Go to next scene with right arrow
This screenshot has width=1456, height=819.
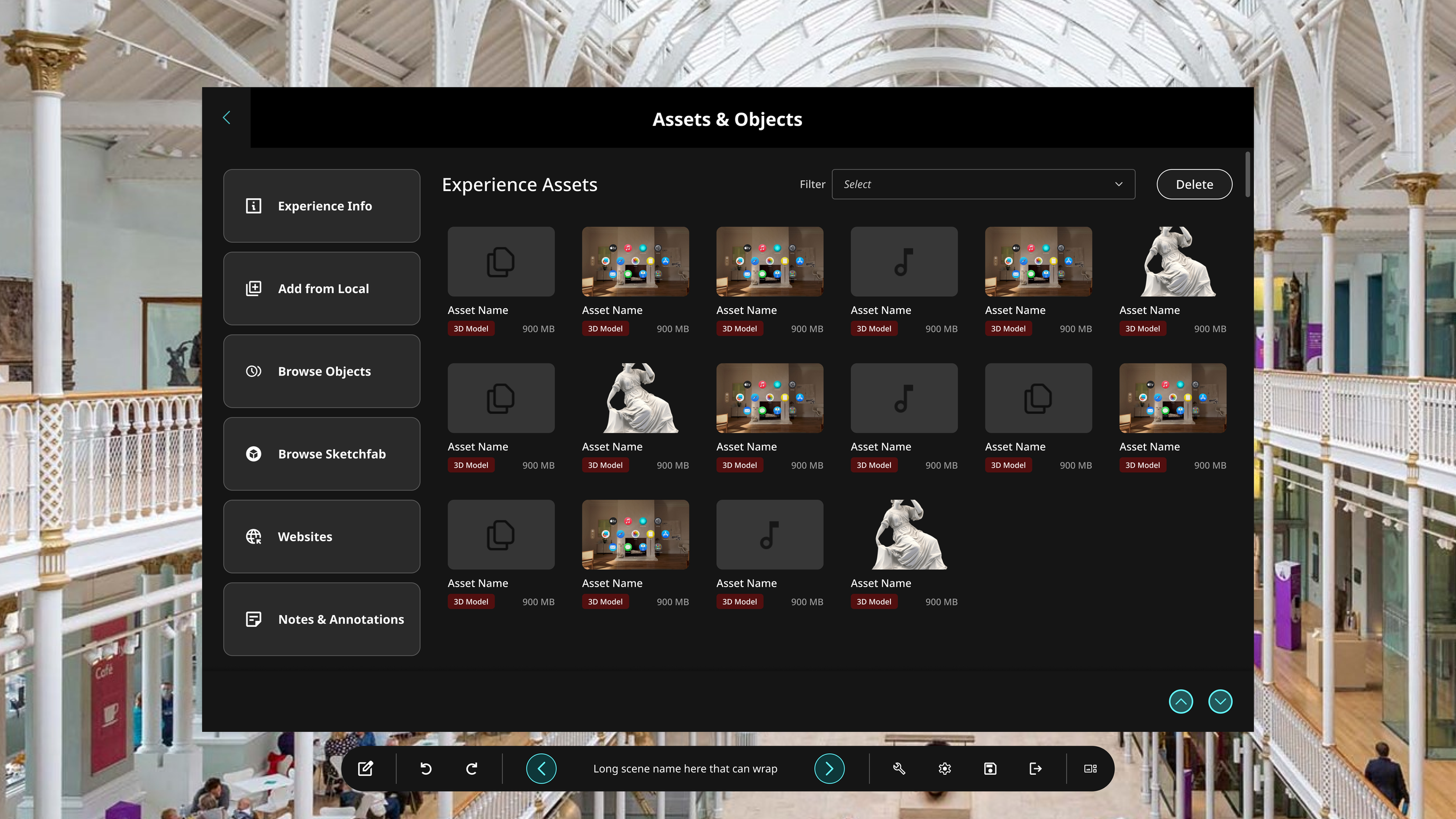coord(829,768)
